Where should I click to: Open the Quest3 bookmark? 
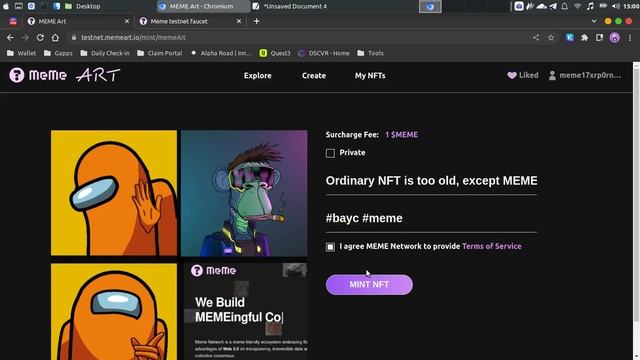click(x=275, y=53)
